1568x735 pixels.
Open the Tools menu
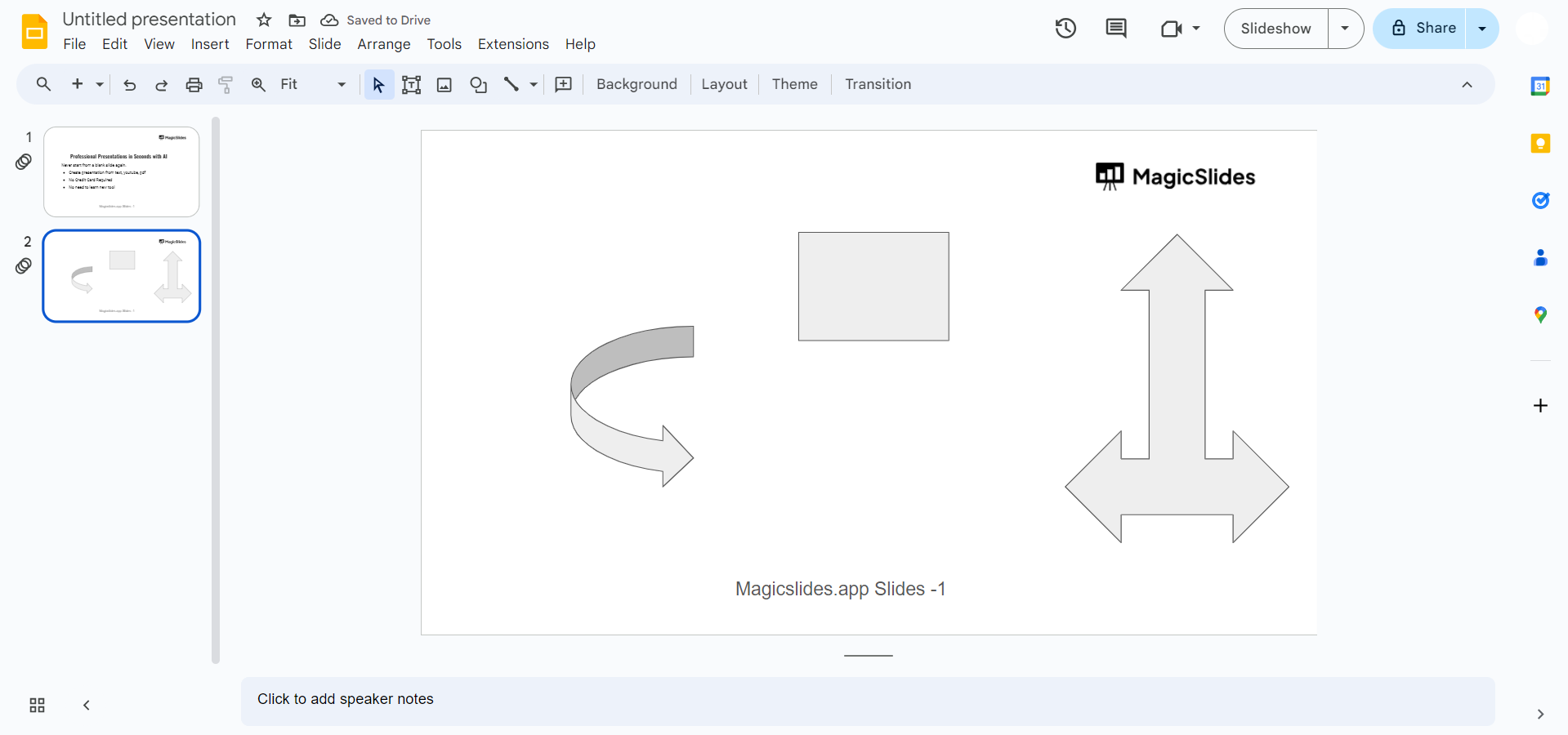click(x=444, y=44)
